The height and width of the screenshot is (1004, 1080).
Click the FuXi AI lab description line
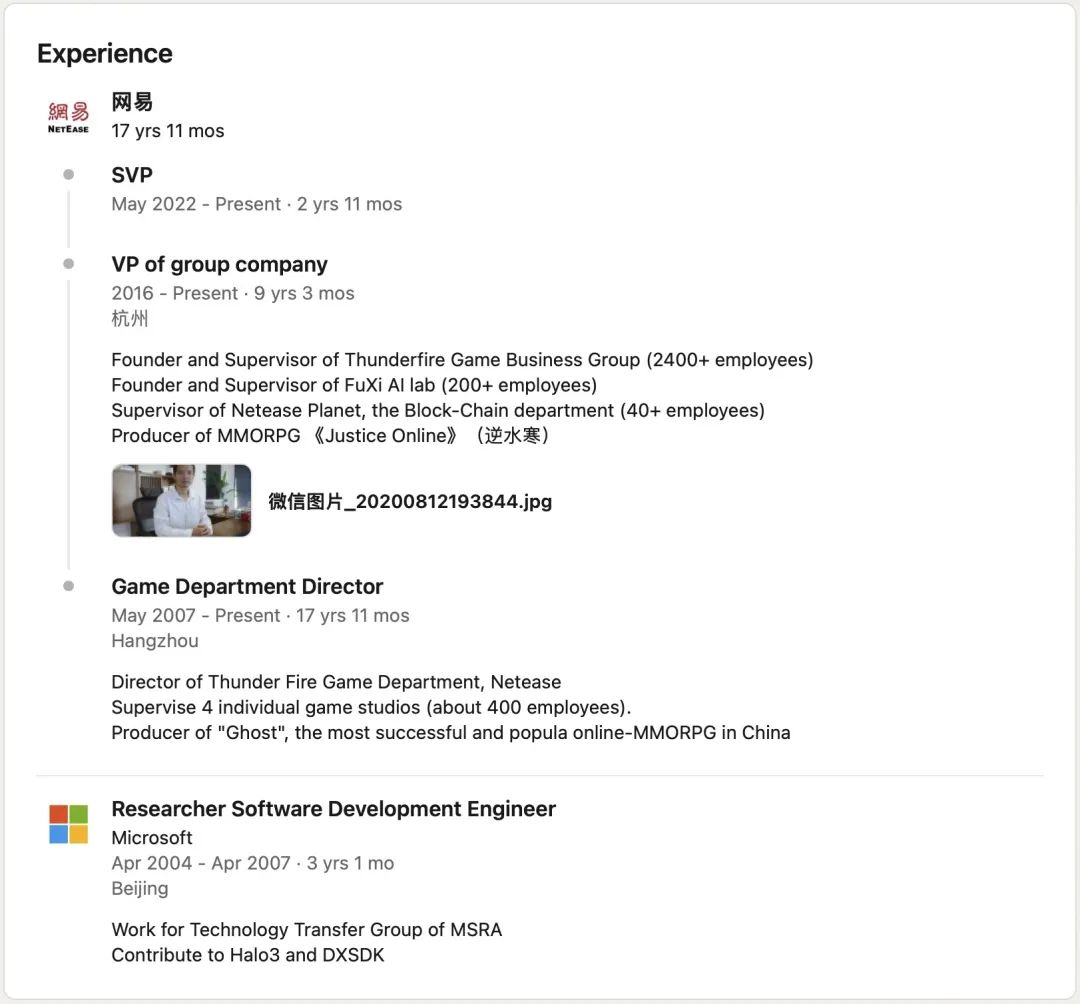coord(354,385)
